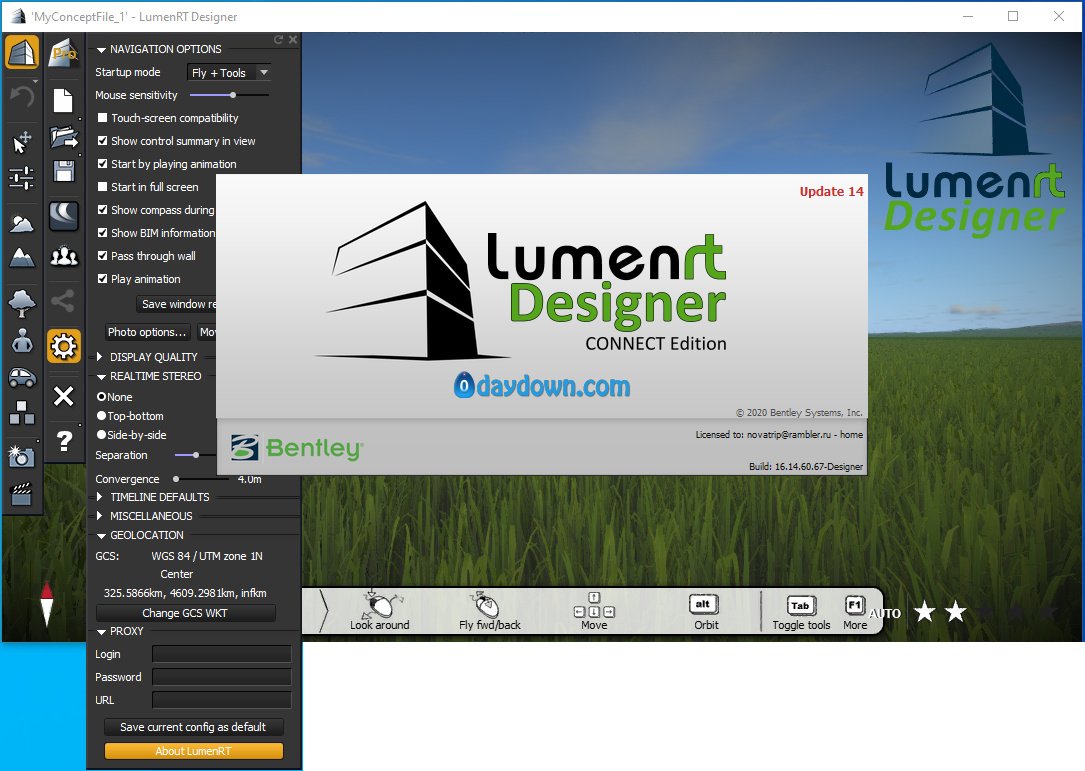Select the None stereo radio button
The image size is (1085, 771).
click(102, 397)
